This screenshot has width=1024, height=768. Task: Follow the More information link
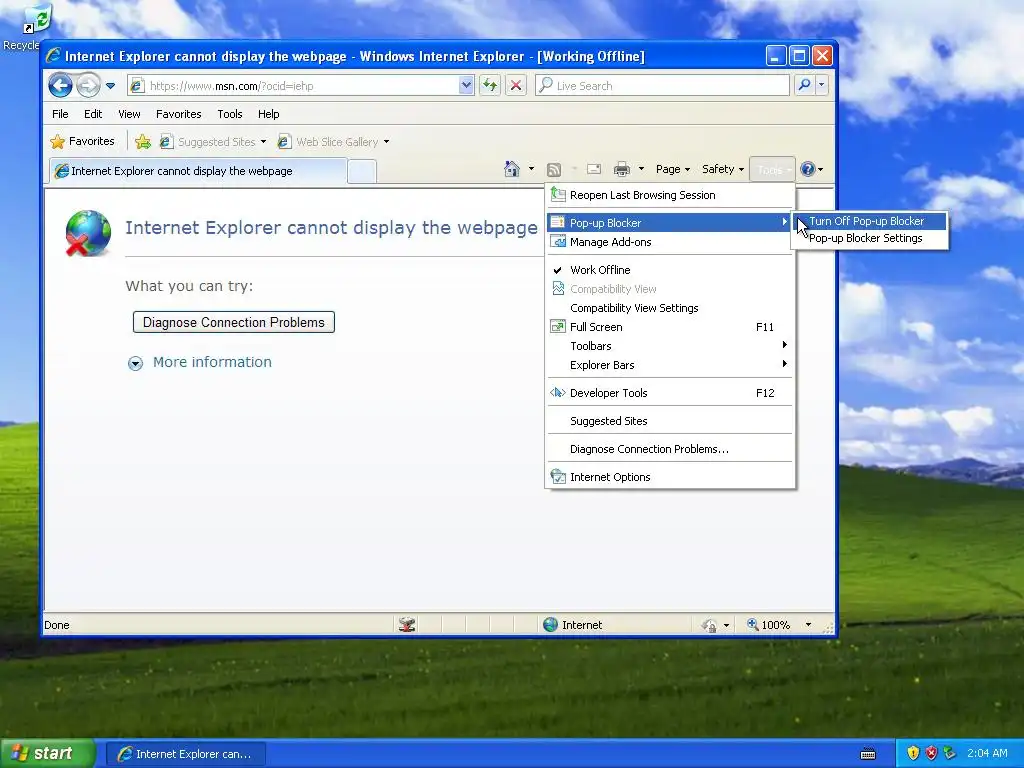[212, 362]
